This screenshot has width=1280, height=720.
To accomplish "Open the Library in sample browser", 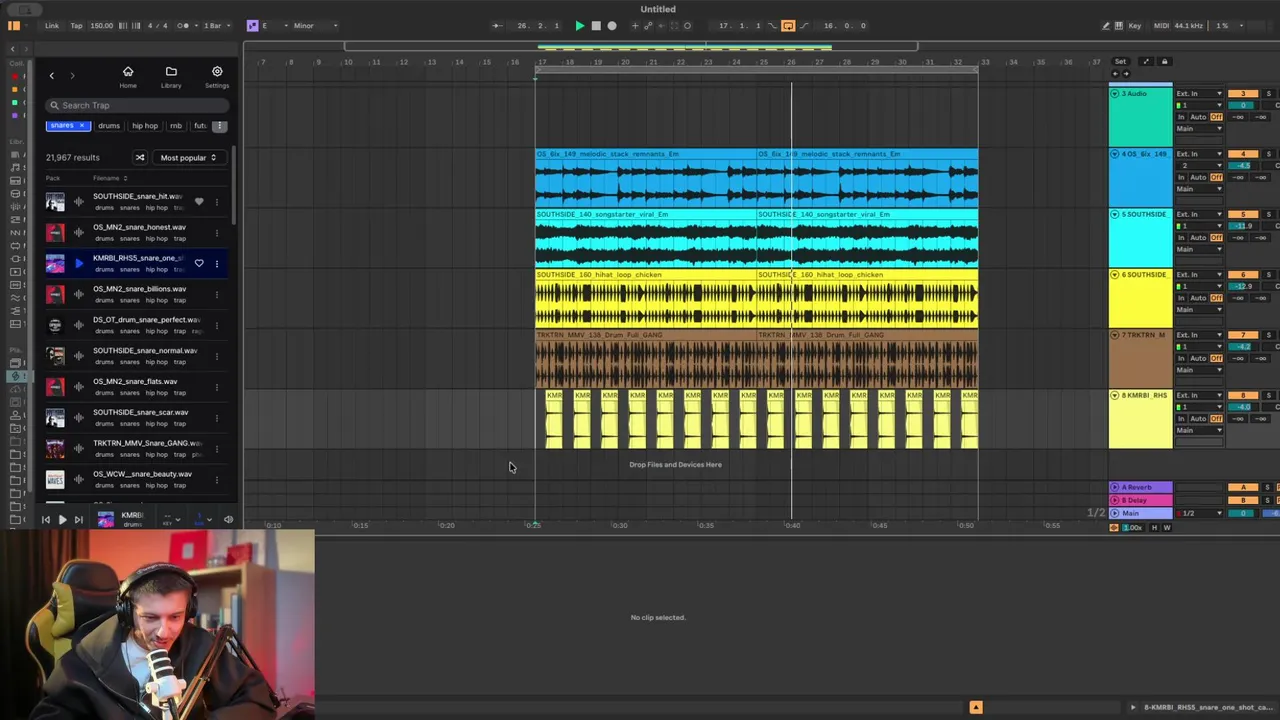I will pos(171,76).
